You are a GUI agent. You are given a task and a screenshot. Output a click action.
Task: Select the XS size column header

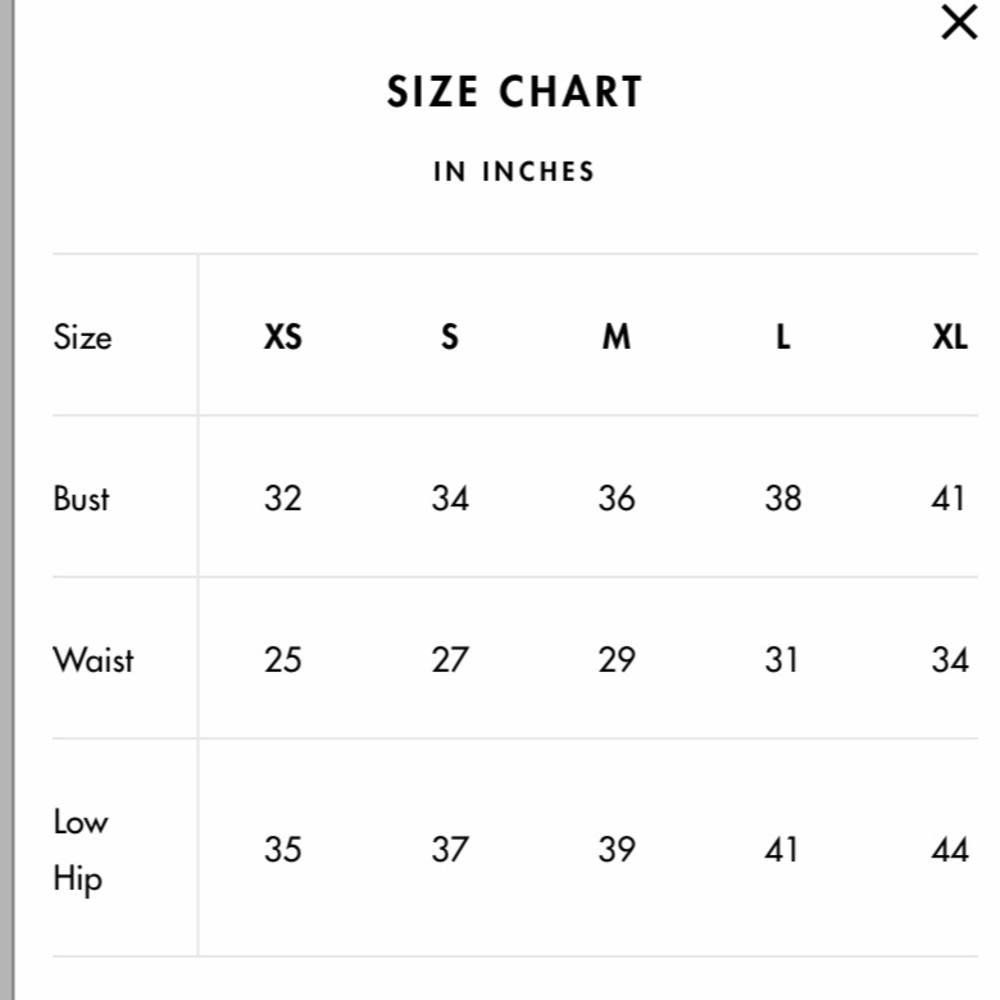[283, 337]
